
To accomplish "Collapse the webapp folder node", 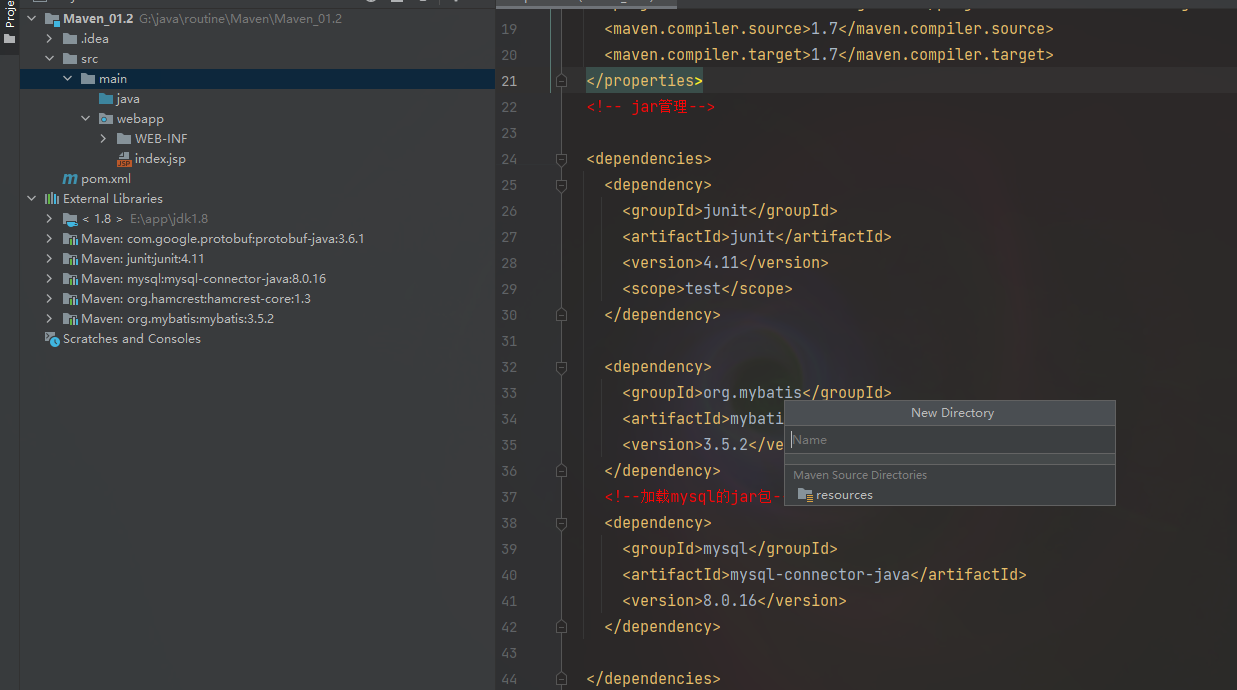I will (86, 119).
